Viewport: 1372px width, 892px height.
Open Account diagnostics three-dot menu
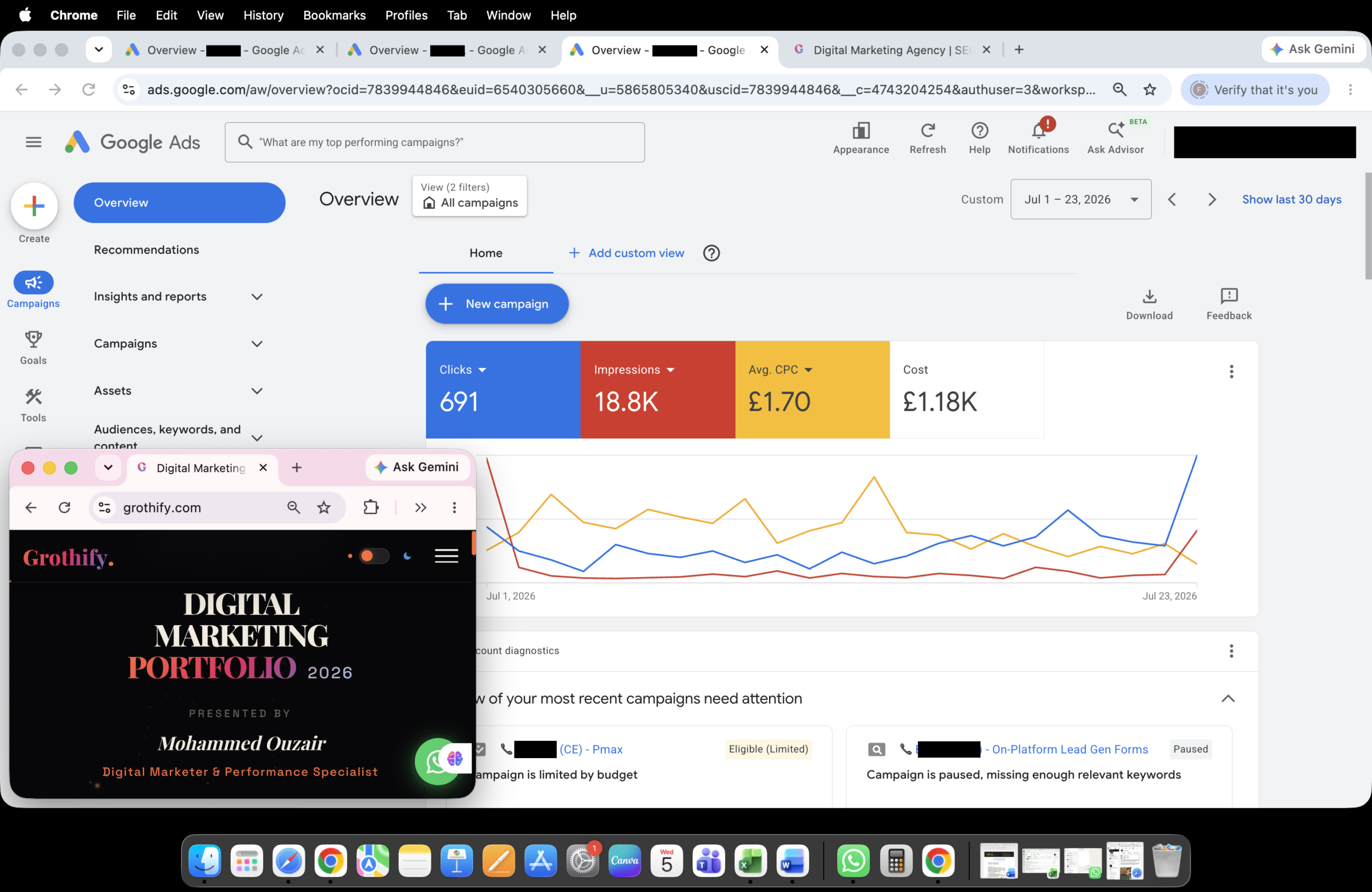pos(1231,651)
